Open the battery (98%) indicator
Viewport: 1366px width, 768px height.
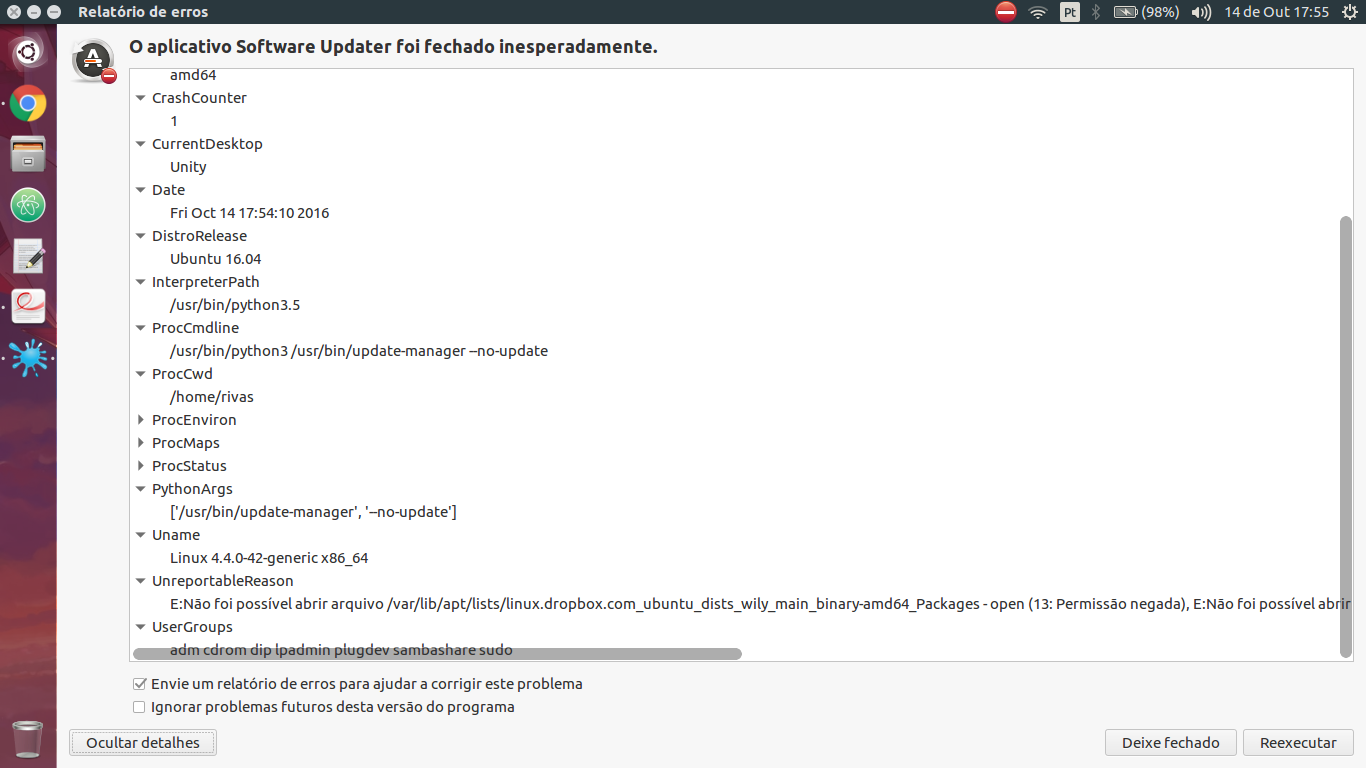[1146, 12]
